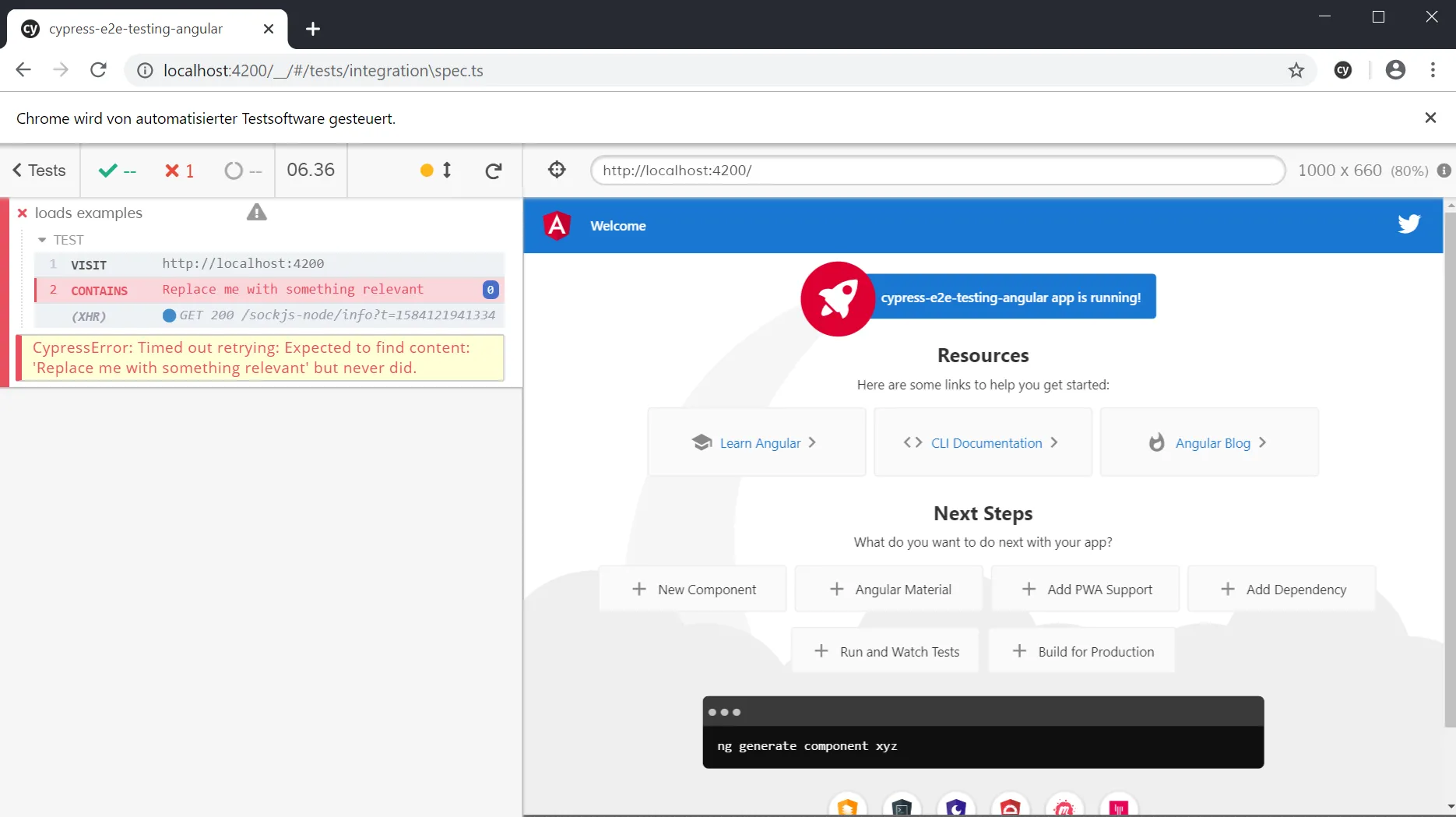Viewport: 1456px width, 817px height.
Task: Go back to the Tests list
Action: tap(39, 171)
